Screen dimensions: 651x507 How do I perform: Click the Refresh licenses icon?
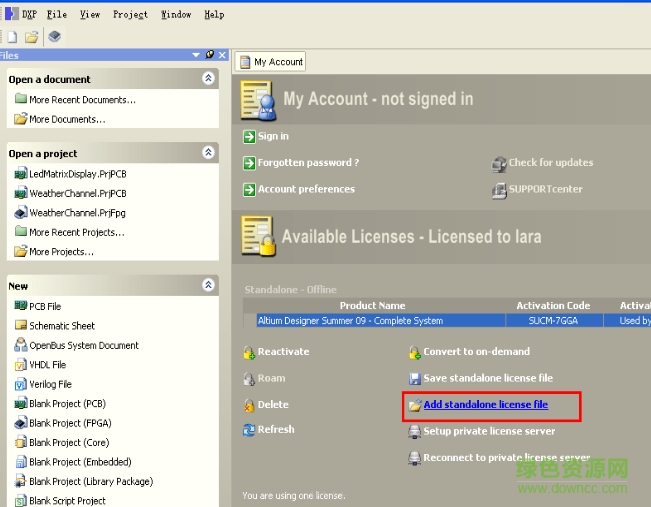point(249,430)
